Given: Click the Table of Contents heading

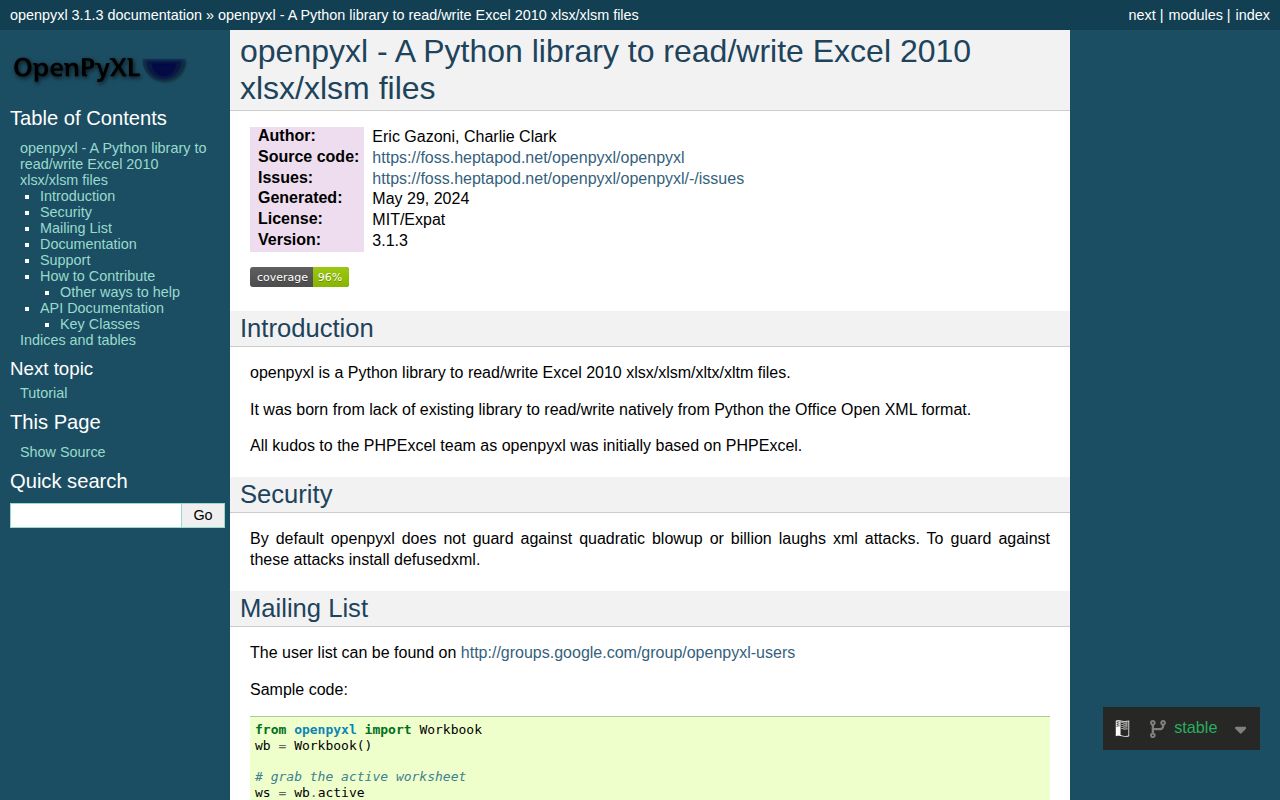Looking at the screenshot, I should pyautogui.click(x=88, y=118).
